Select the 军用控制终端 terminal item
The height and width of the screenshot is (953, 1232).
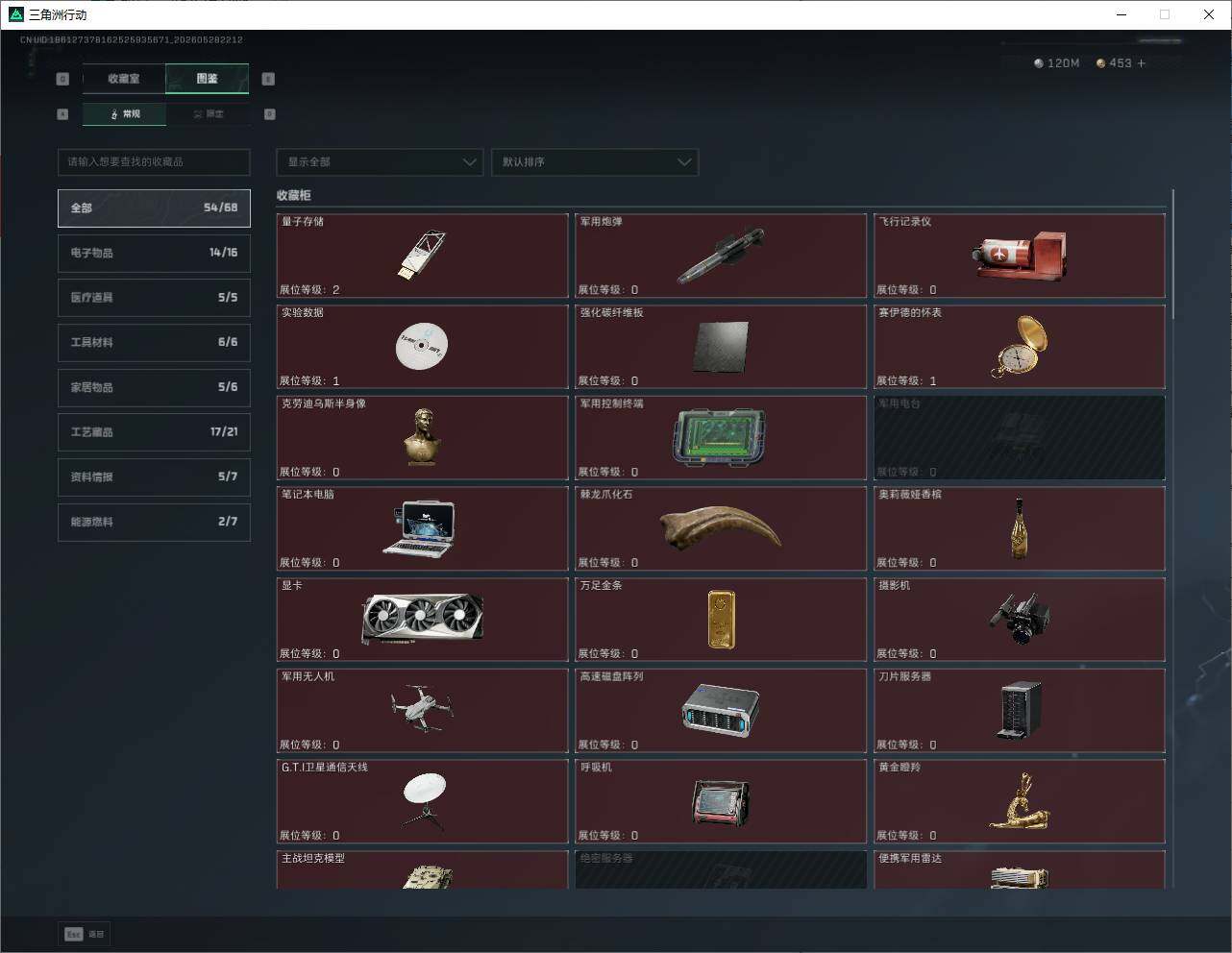click(721, 438)
